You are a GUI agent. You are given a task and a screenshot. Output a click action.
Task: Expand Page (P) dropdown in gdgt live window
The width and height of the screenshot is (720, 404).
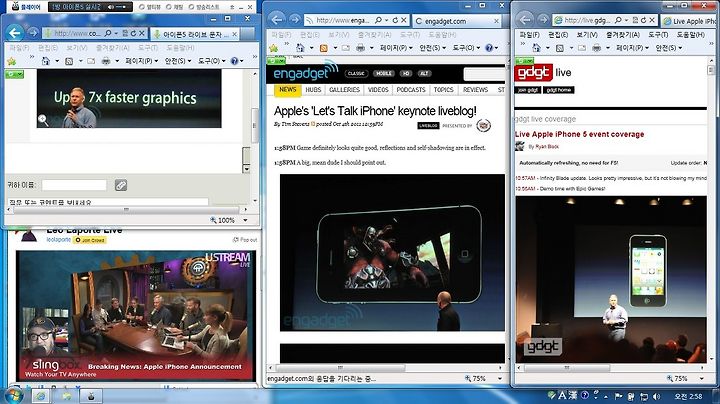(632, 48)
